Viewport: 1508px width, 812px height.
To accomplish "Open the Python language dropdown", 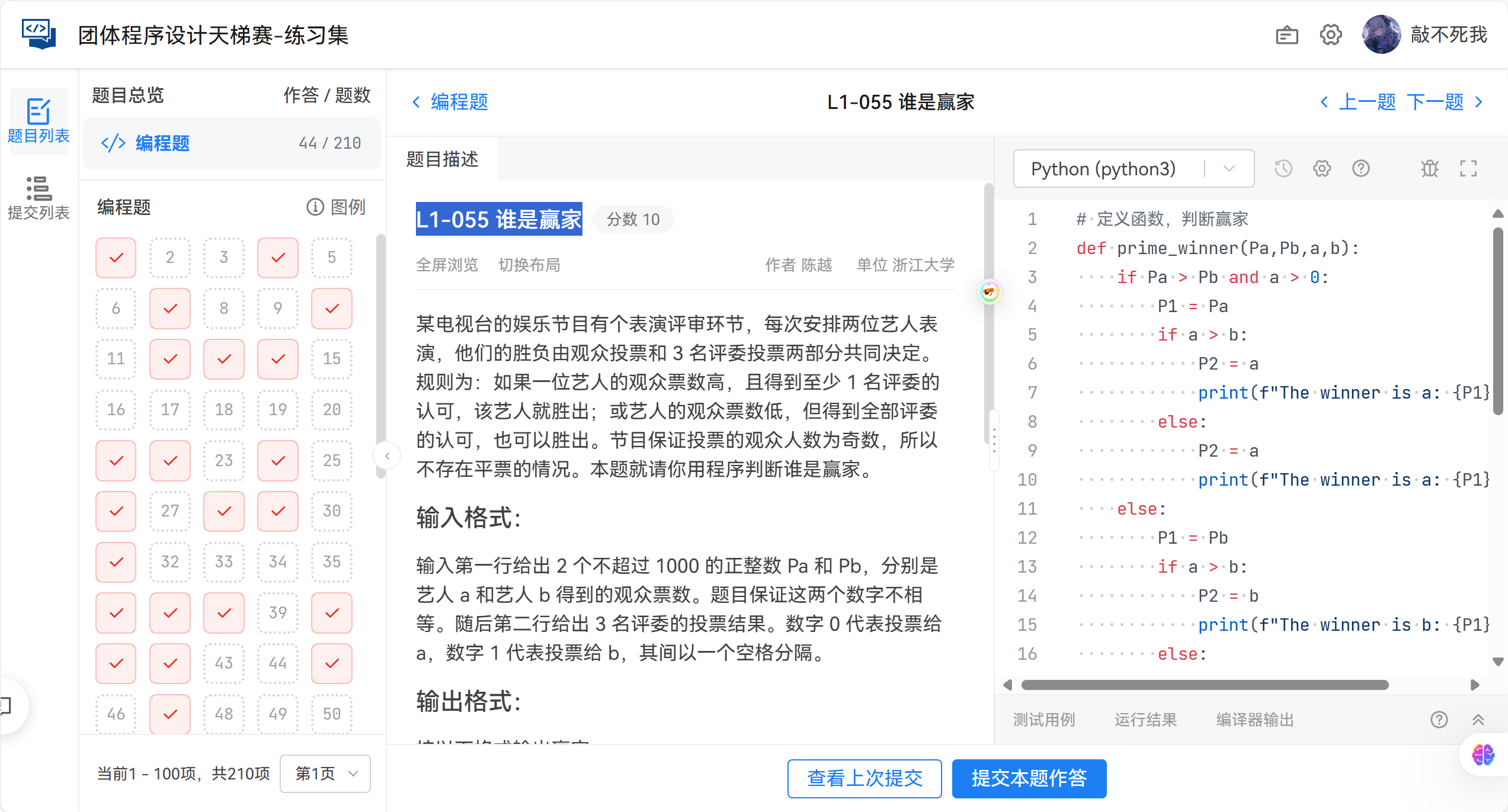I will (1133, 169).
